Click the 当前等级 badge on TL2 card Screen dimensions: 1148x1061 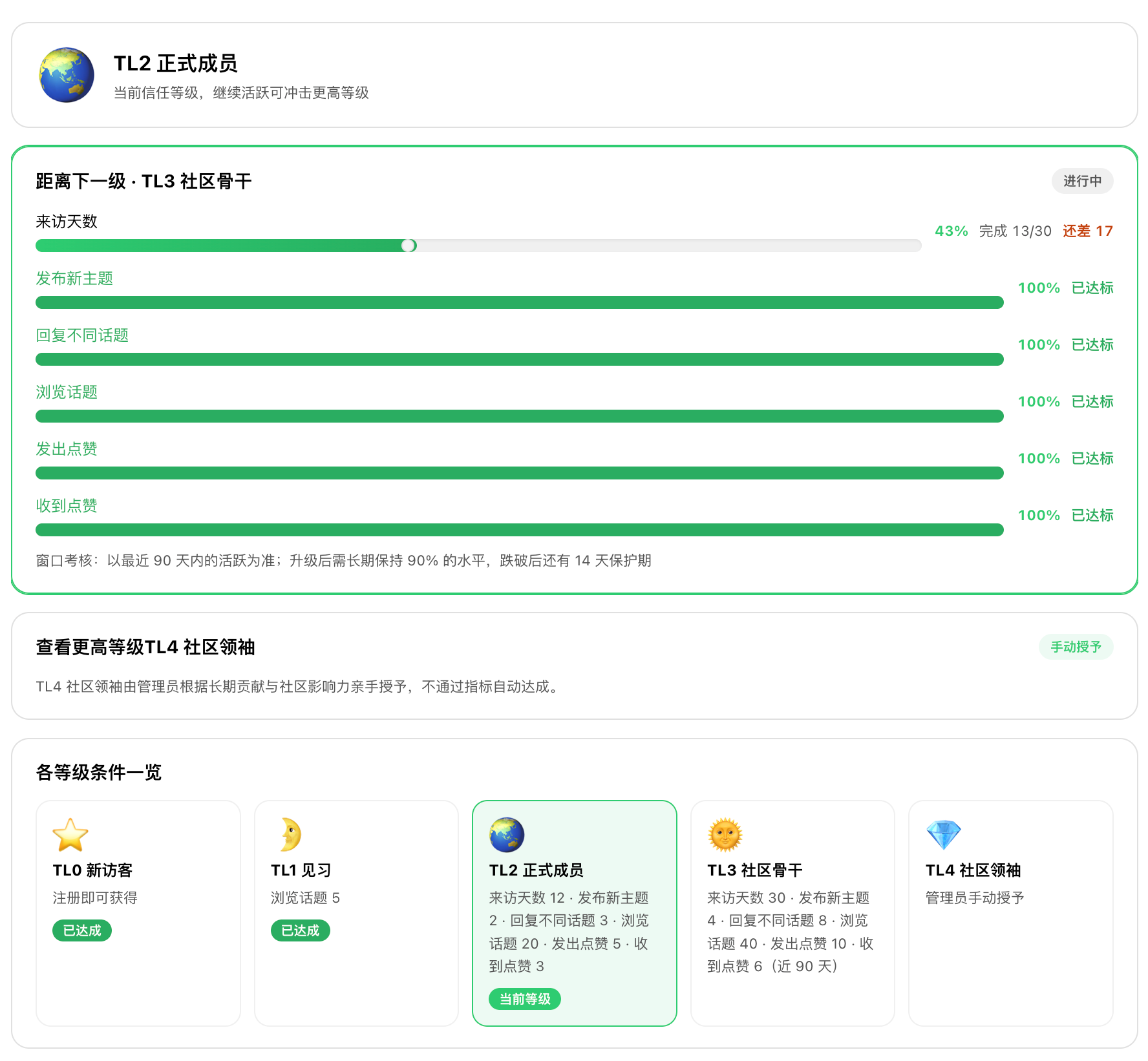[x=525, y=999]
